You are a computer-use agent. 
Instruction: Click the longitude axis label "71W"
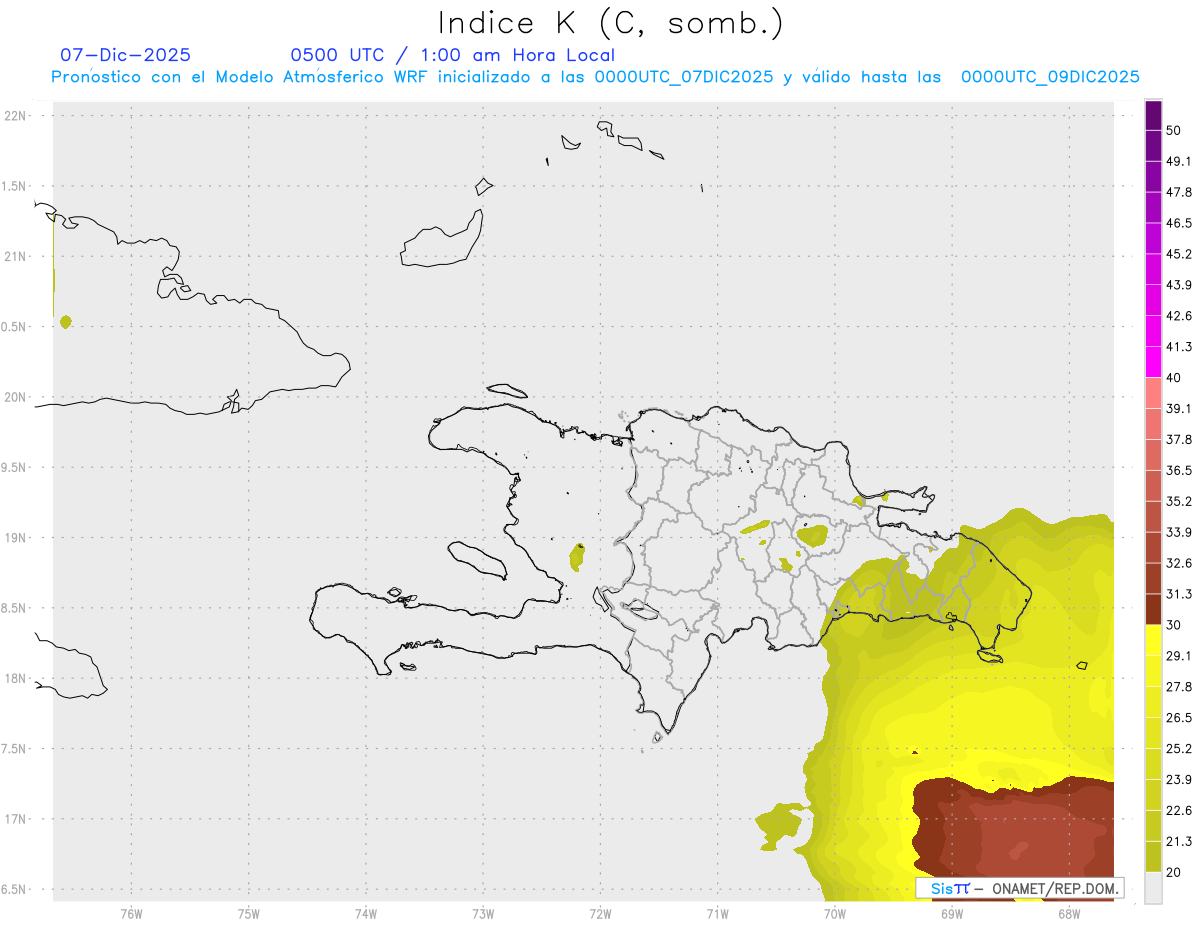717,914
